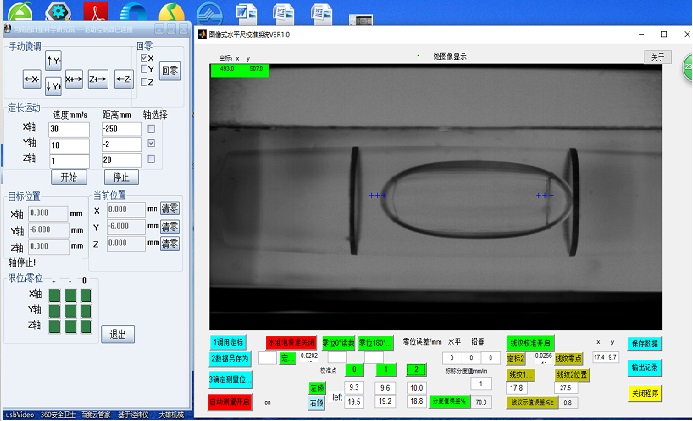Clear current Z position with 清零
This screenshot has width=693, height=421.
click(170, 243)
